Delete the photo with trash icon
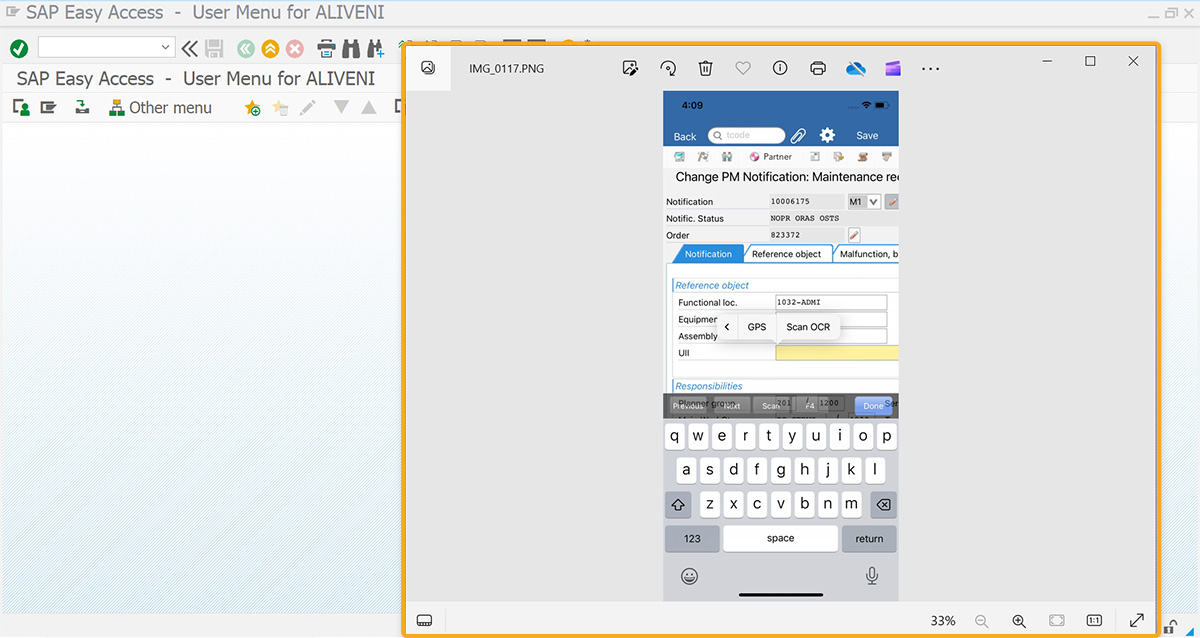 pos(705,68)
